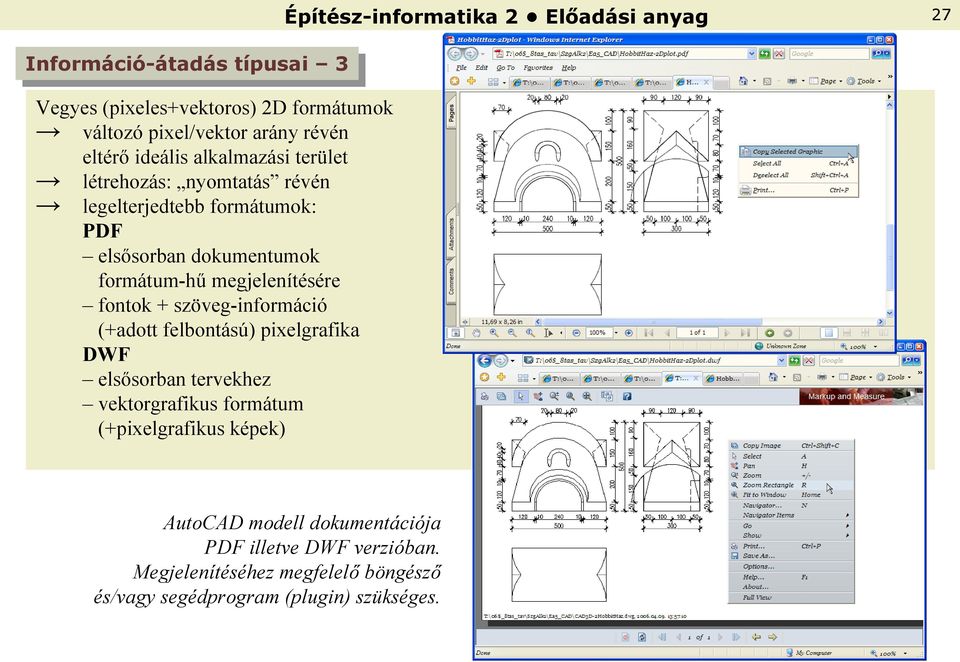Image resolution: width=960 pixels, height=662 pixels.
Task: Open Favorites menu in PDF browser window
Action: [538, 68]
